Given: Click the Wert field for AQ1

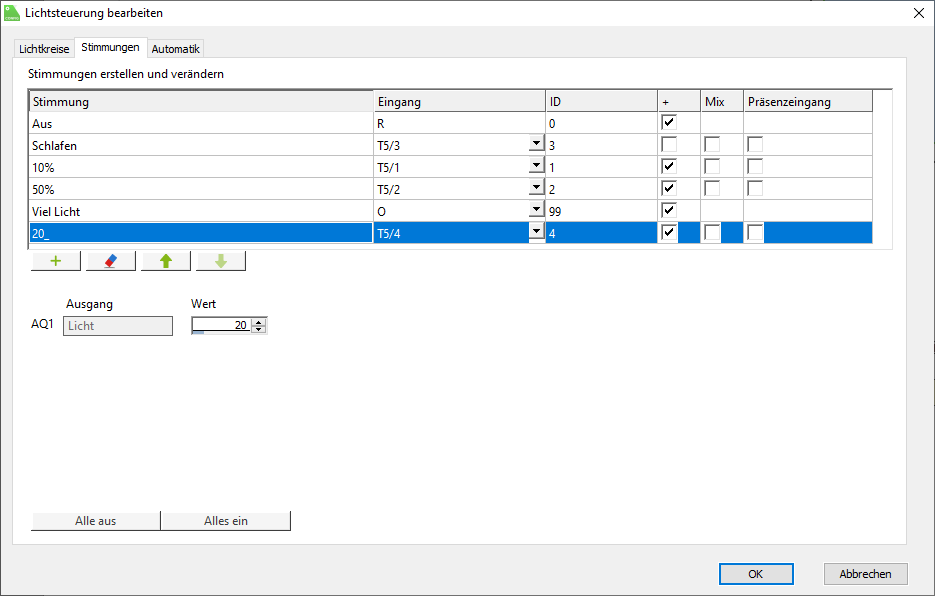Looking at the screenshot, I should tap(222, 325).
